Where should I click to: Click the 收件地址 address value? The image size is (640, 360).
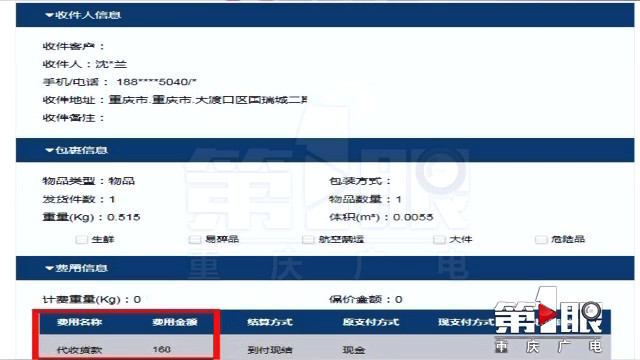[x=208, y=100]
